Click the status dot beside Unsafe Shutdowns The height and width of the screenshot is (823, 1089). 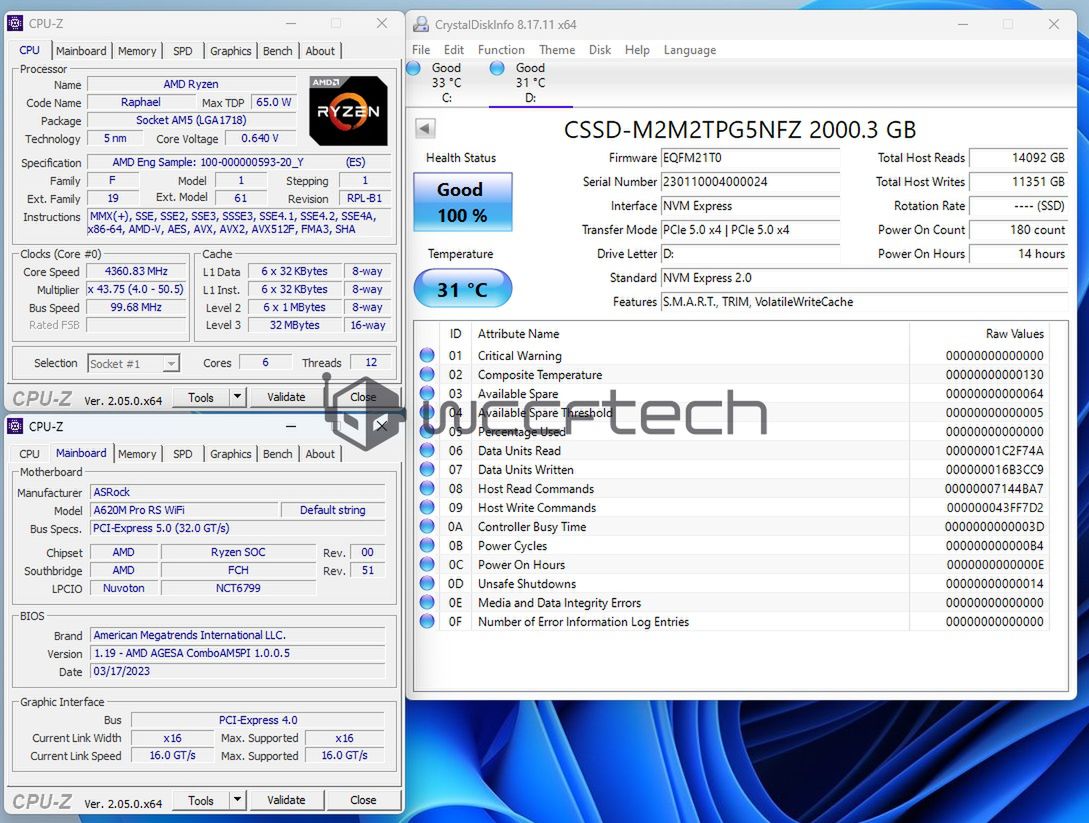click(x=429, y=584)
